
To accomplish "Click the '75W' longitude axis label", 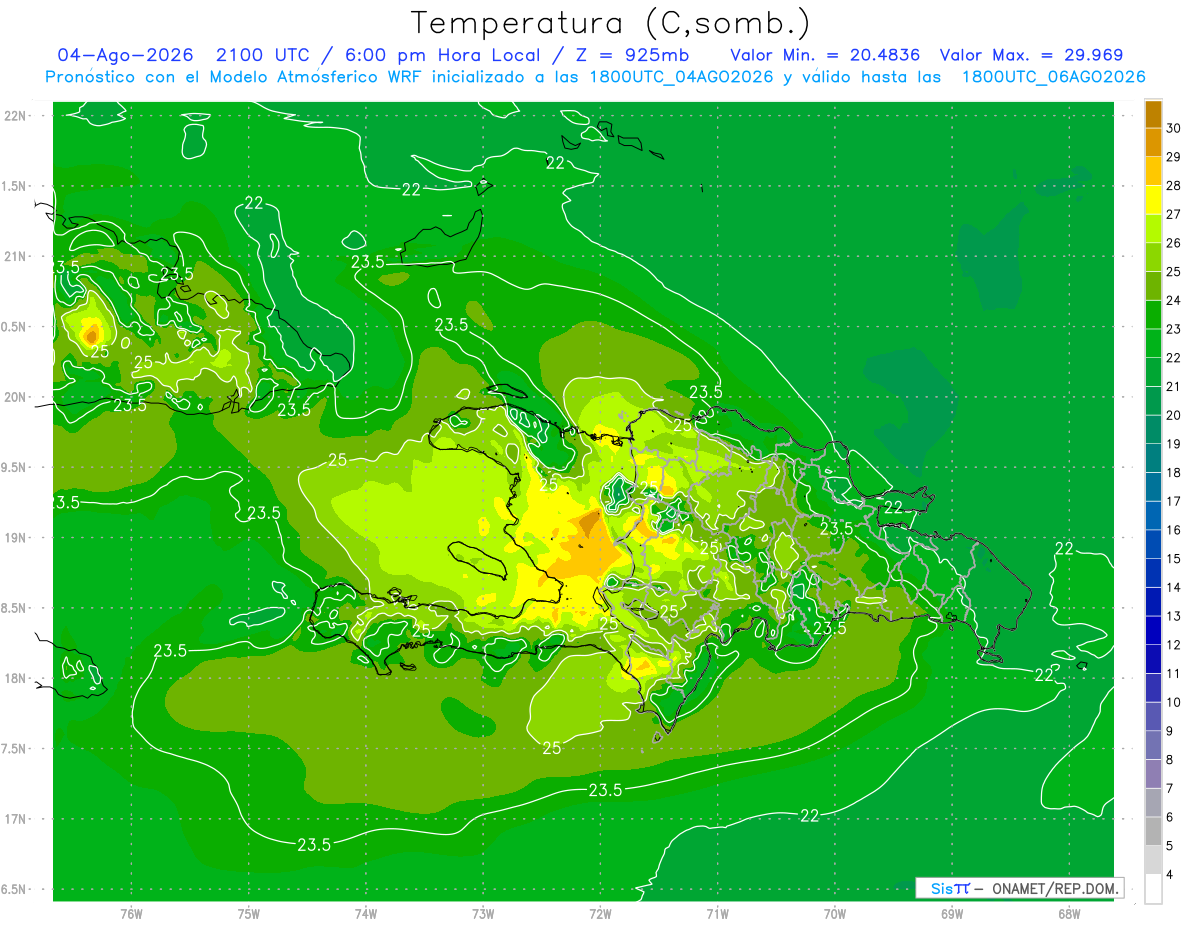I will click(249, 914).
